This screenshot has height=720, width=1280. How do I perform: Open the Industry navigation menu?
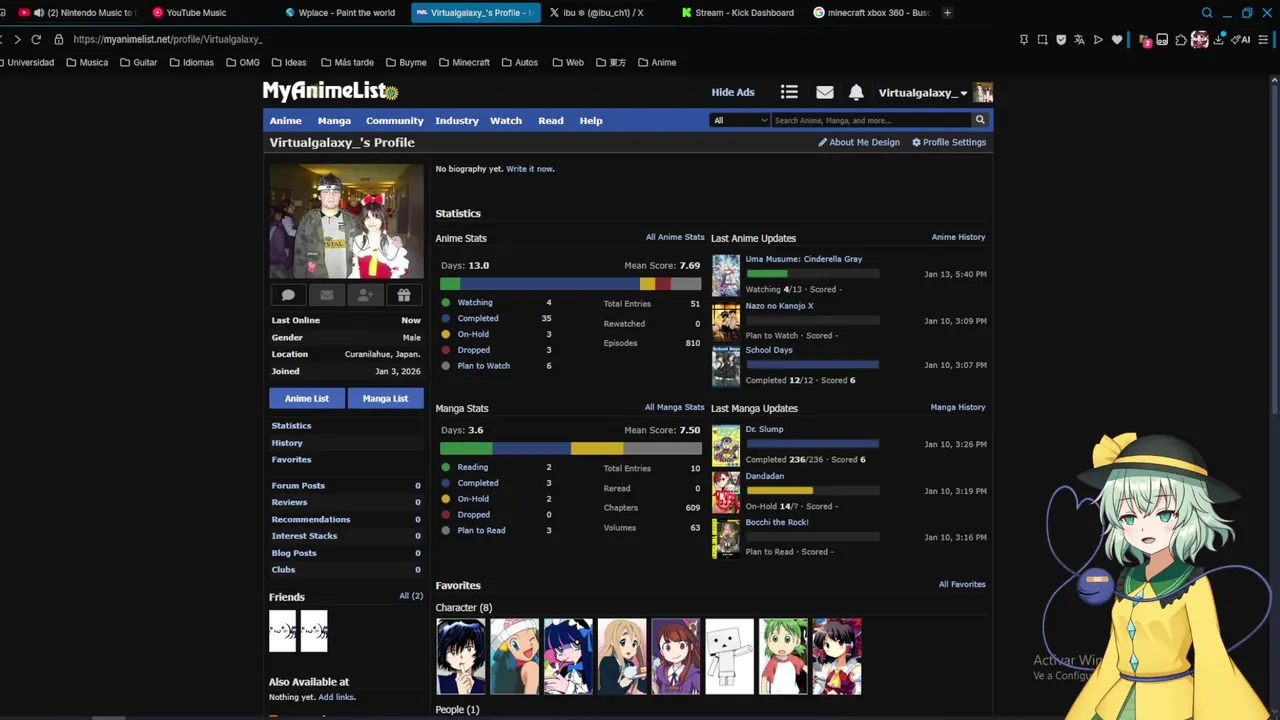click(456, 120)
